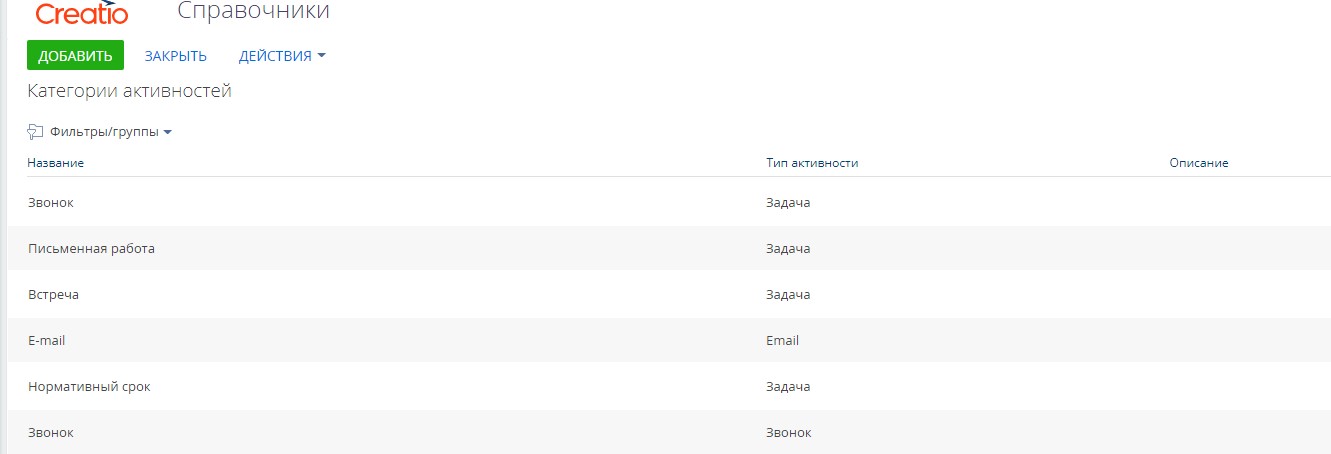Click the Категории активностей heading

point(129,92)
